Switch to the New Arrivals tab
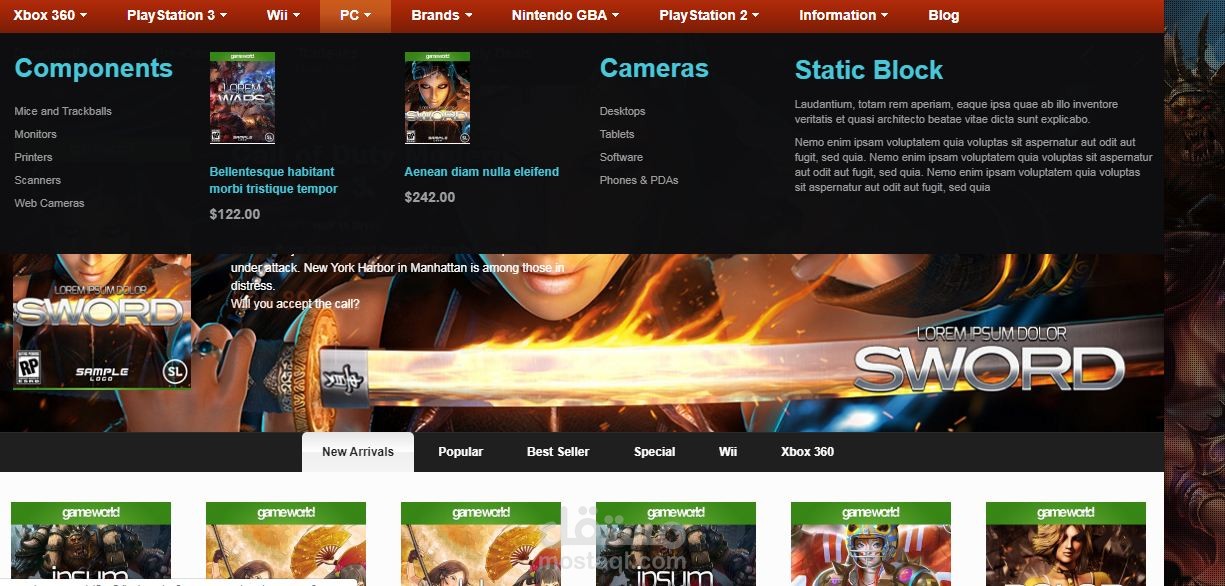 click(358, 452)
